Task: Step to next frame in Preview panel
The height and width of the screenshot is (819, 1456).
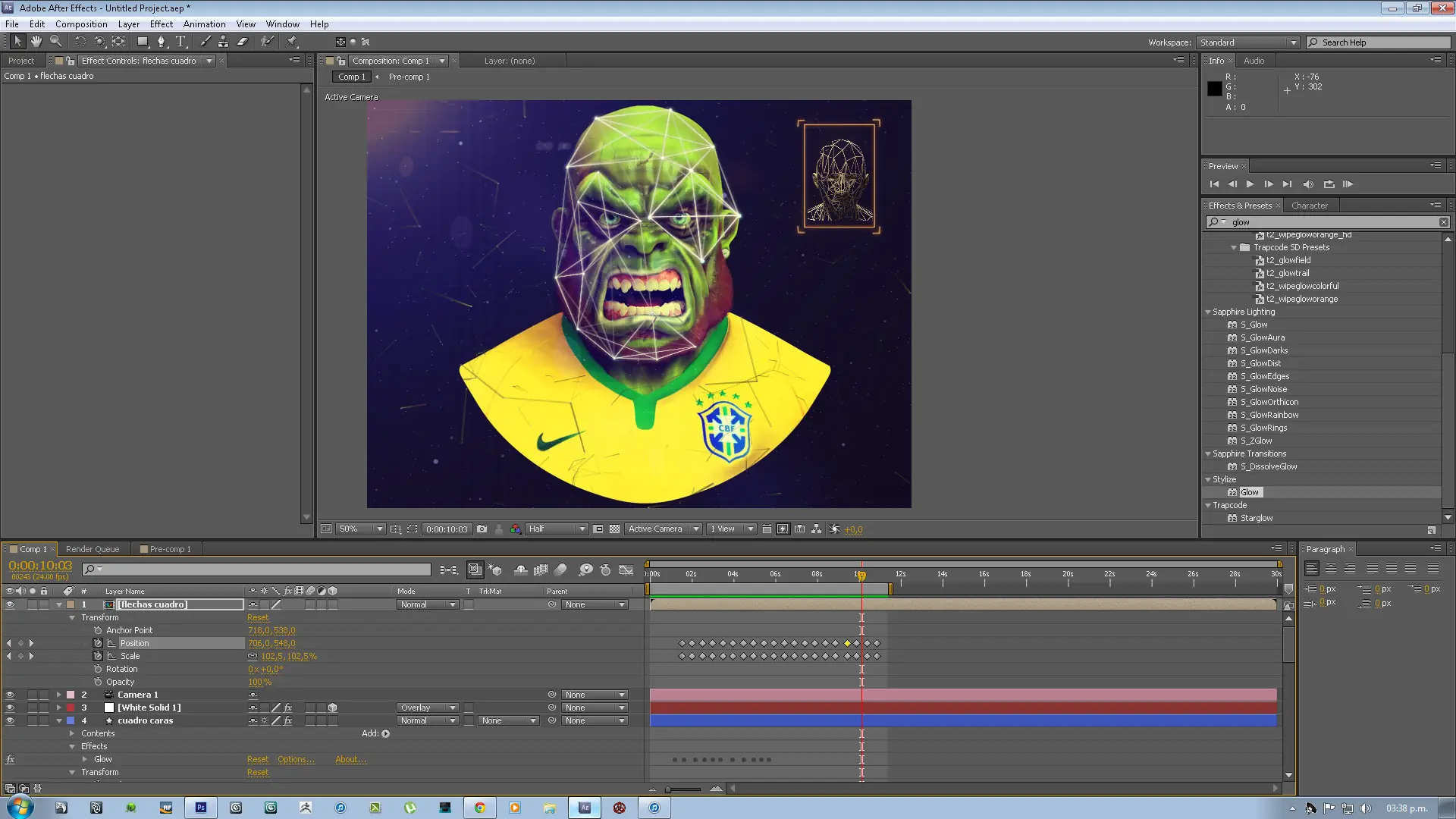Action: coord(1269,184)
